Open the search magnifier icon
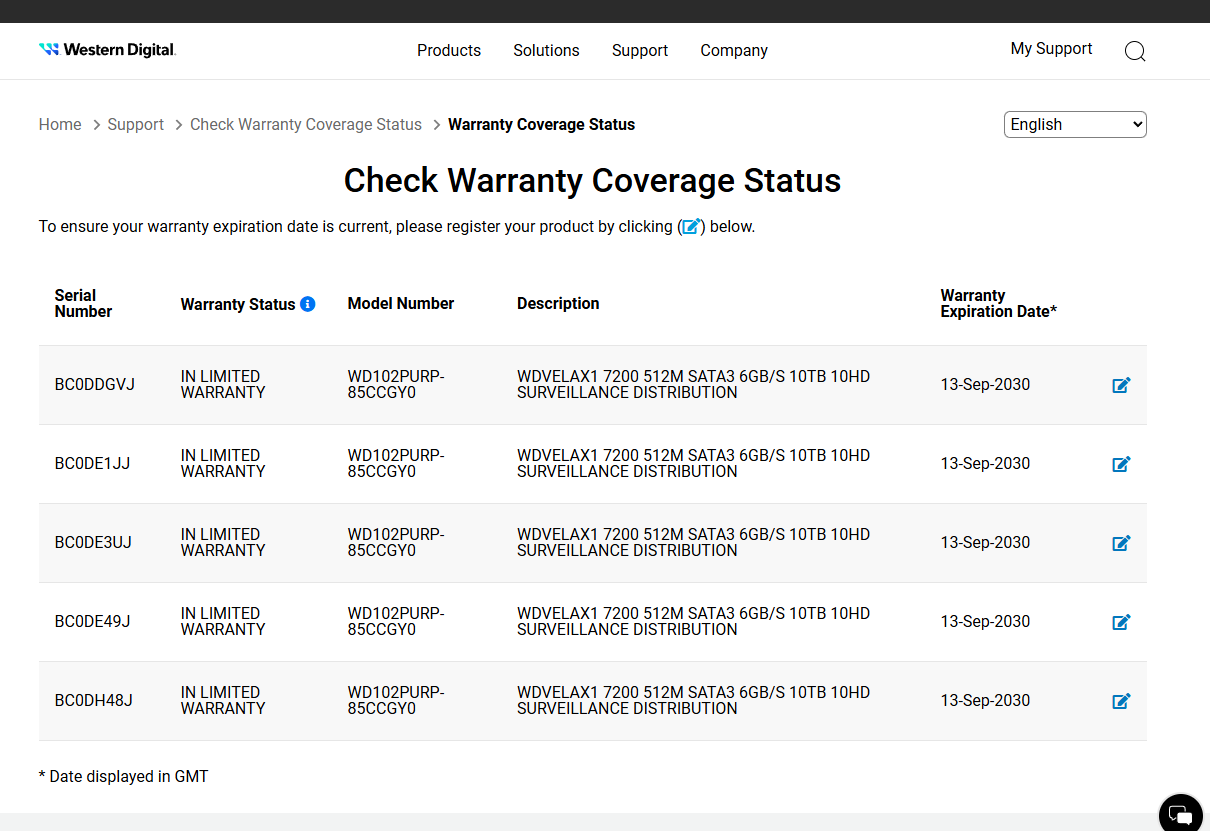Viewport: 1210px width, 831px height. (x=1135, y=51)
